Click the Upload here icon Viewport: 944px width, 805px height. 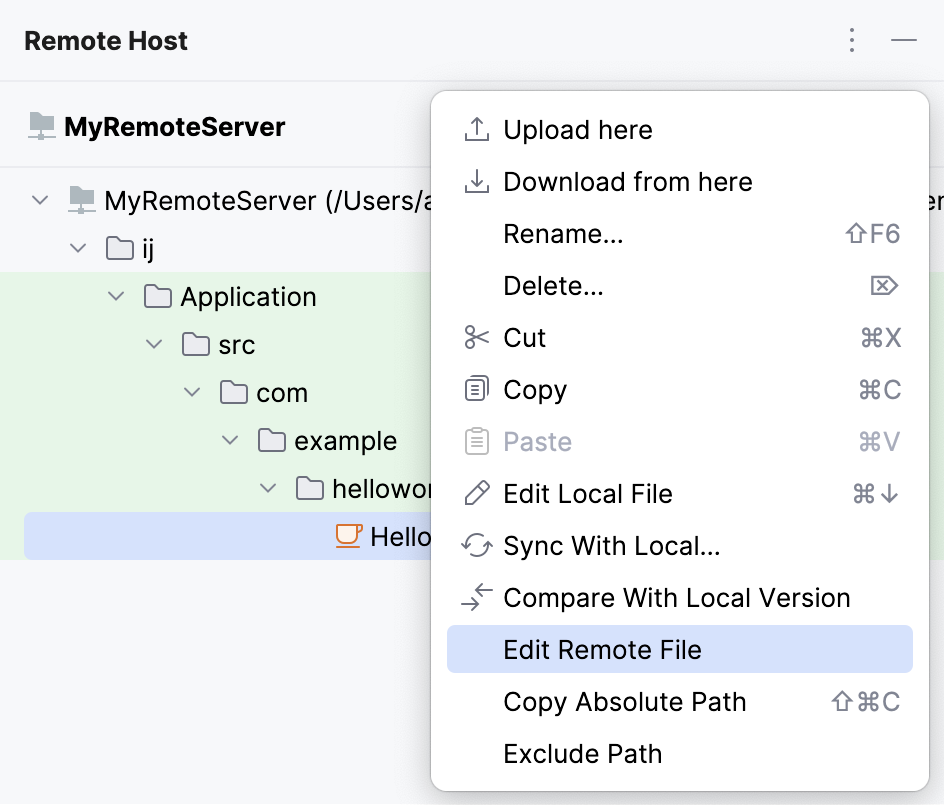pos(477,129)
